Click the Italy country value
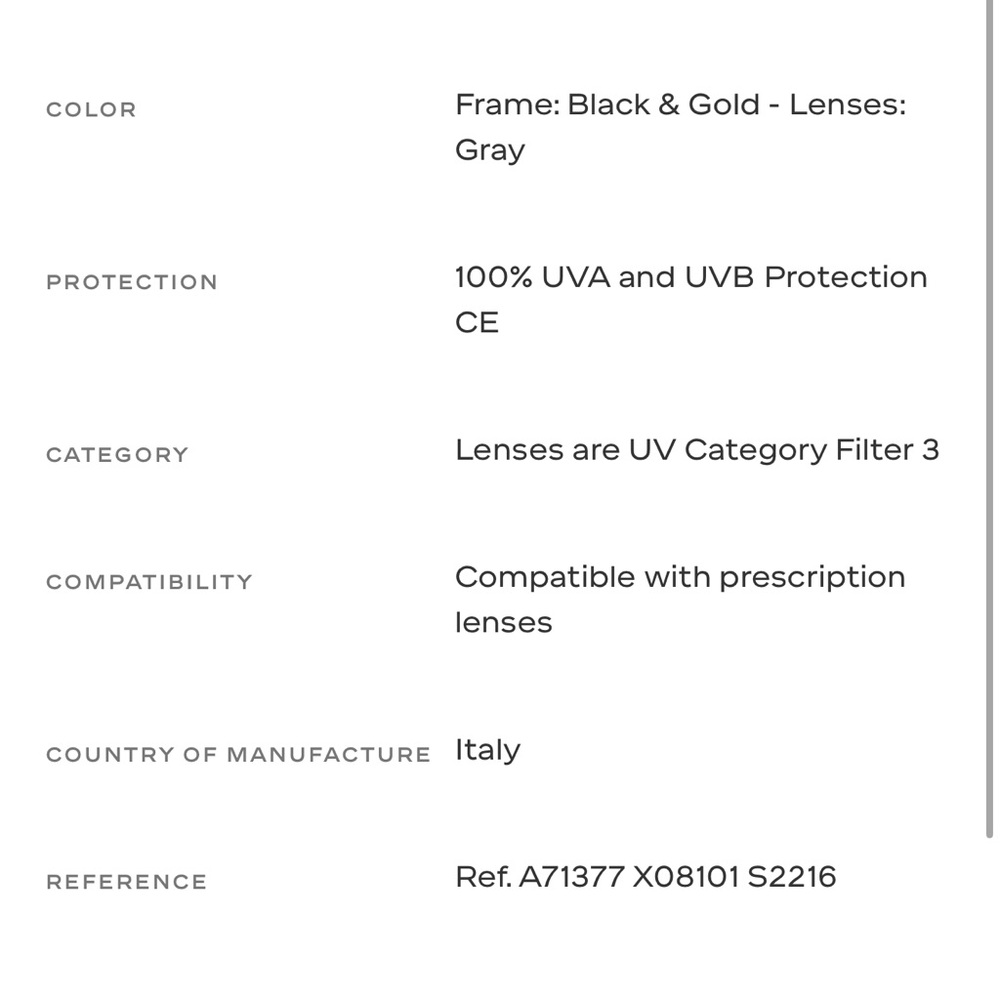This screenshot has height=1000, width=1000. pos(487,751)
